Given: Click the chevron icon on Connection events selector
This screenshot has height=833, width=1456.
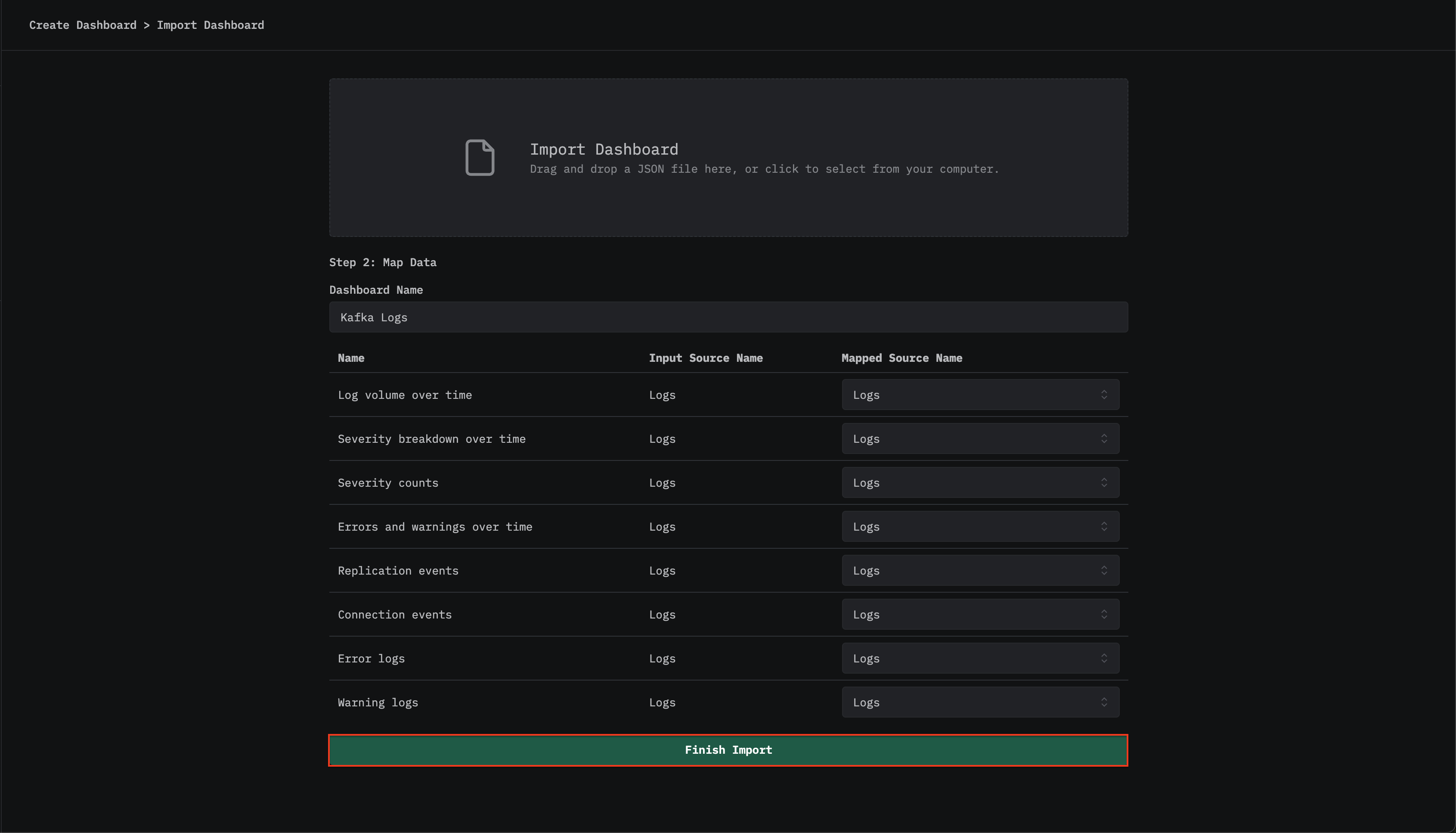Looking at the screenshot, I should tap(1105, 614).
